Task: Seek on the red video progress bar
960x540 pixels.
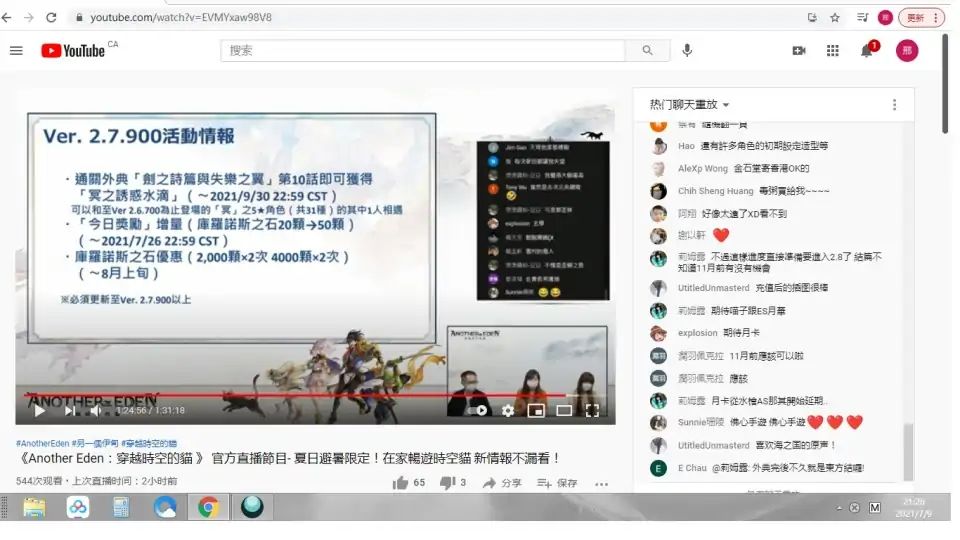Action: coord(315,396)
